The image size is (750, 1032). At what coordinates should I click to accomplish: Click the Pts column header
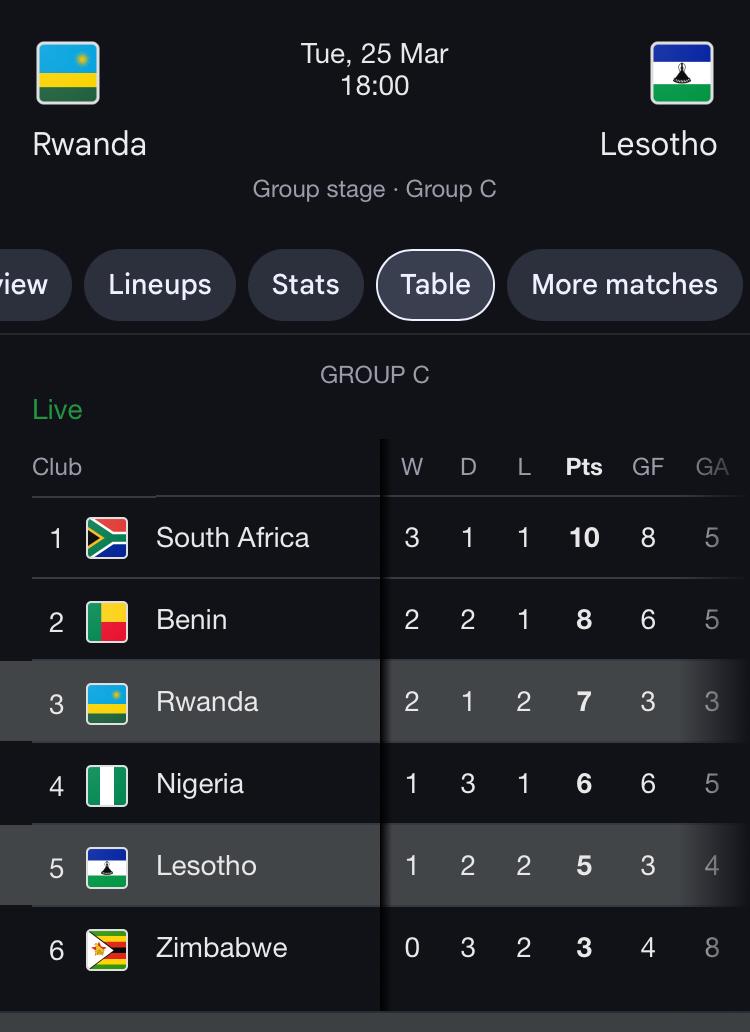pyautogui.click(x=584, y=467)
